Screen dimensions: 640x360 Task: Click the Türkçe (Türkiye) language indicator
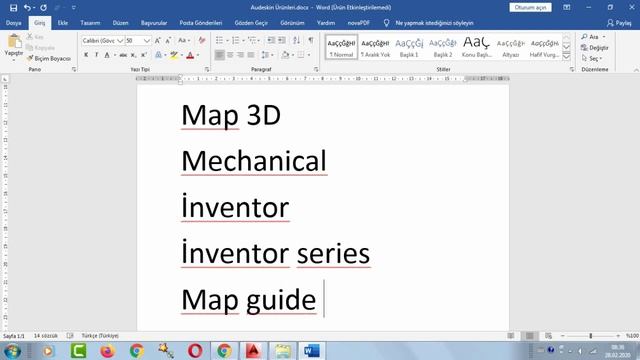coord(100,336)
